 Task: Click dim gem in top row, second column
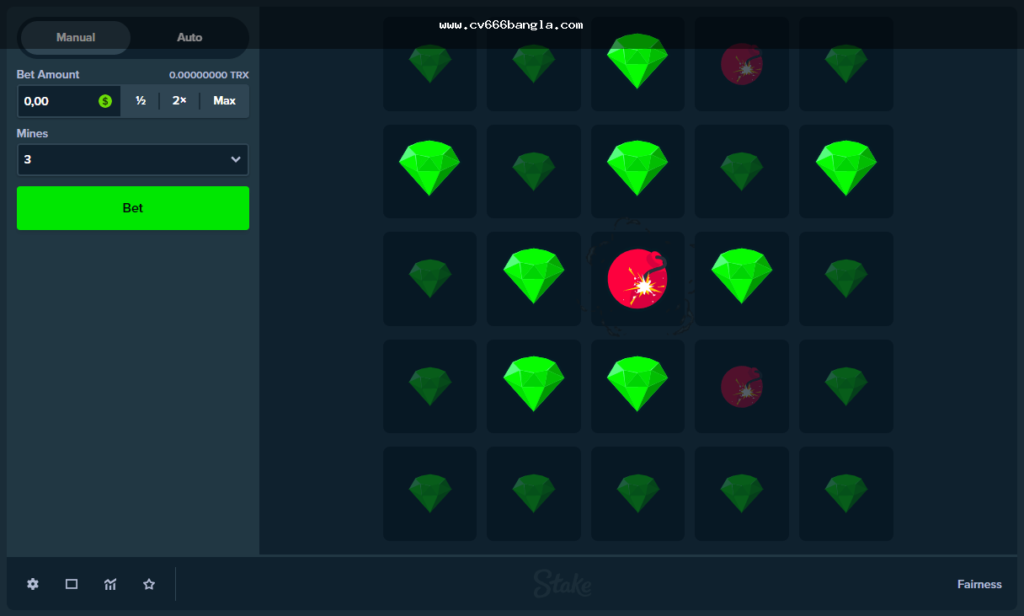tap(534, 64)
